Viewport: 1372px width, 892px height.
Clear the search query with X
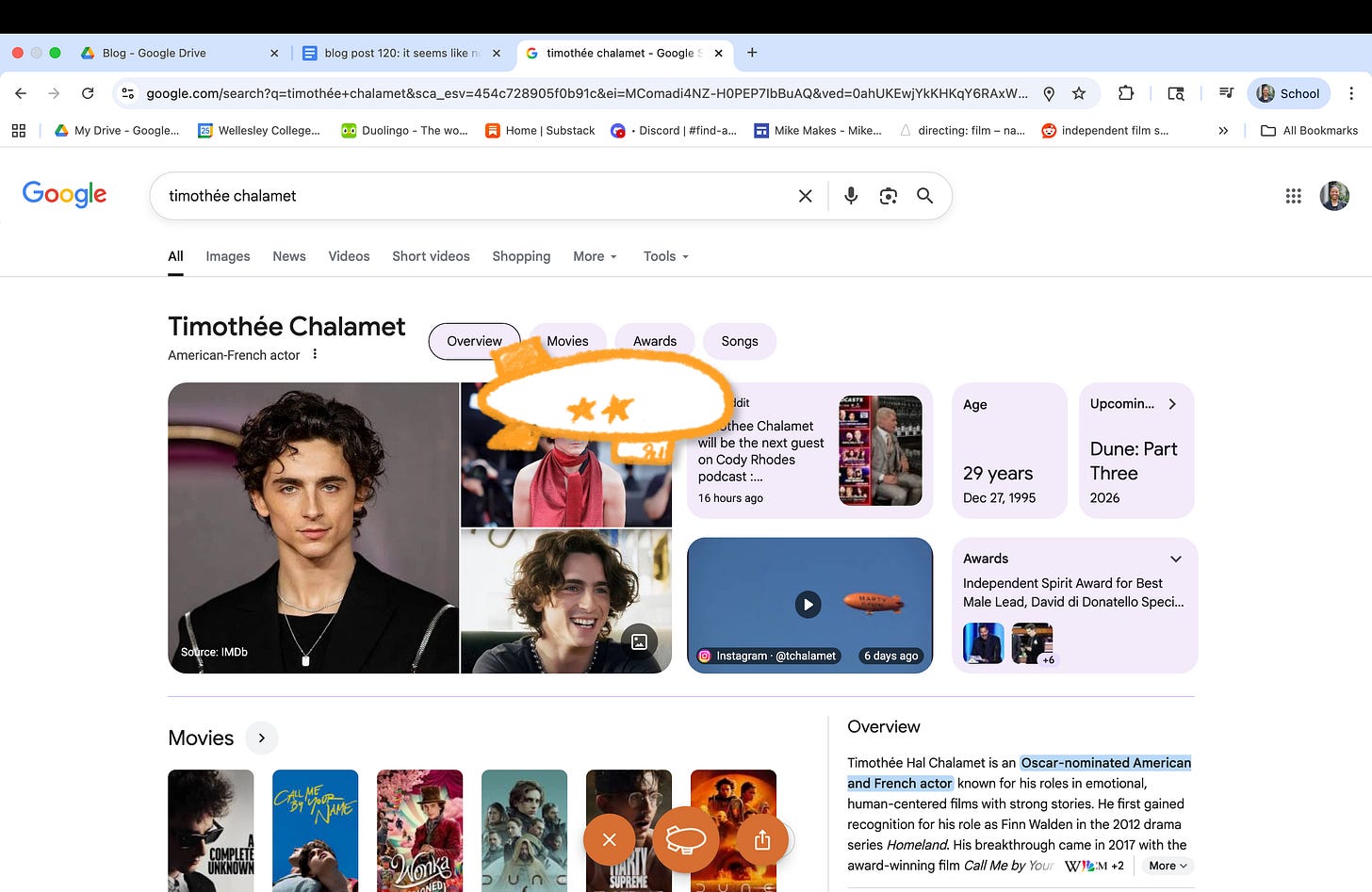pyautogui.click(x=806, y=196)
